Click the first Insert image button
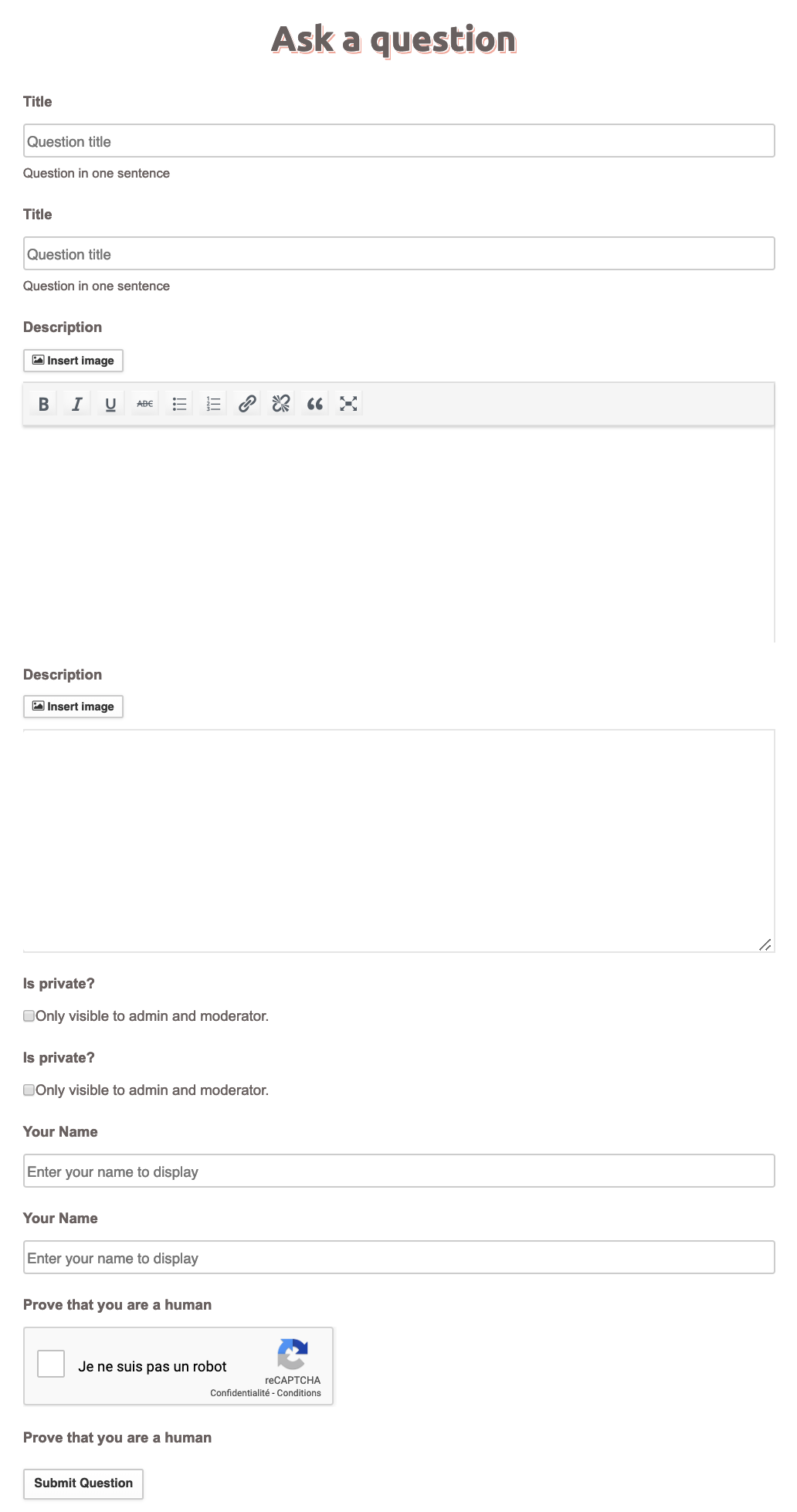This screenshot has height=1512, width=797. (x=73, y=361)
